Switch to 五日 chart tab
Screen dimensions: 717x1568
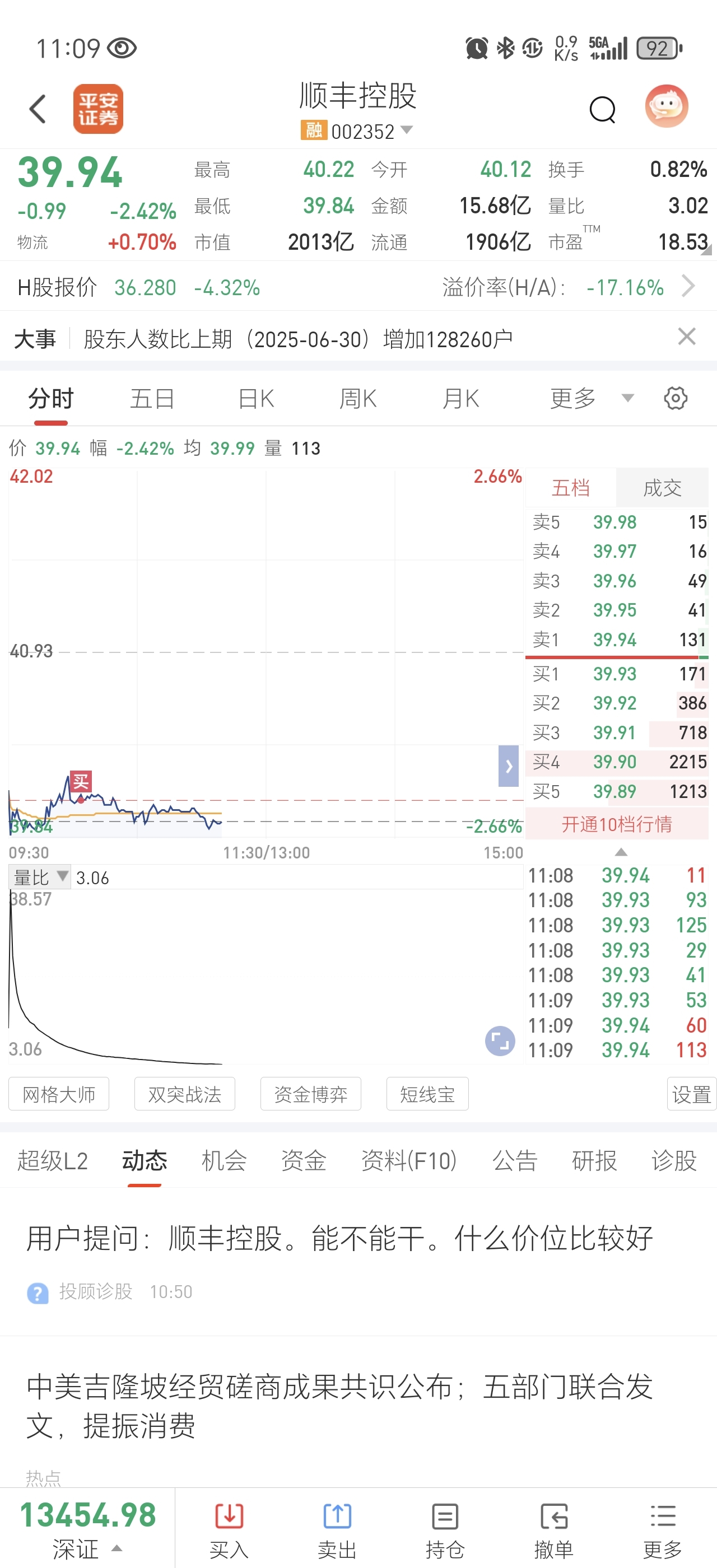(x=153, y=399)
